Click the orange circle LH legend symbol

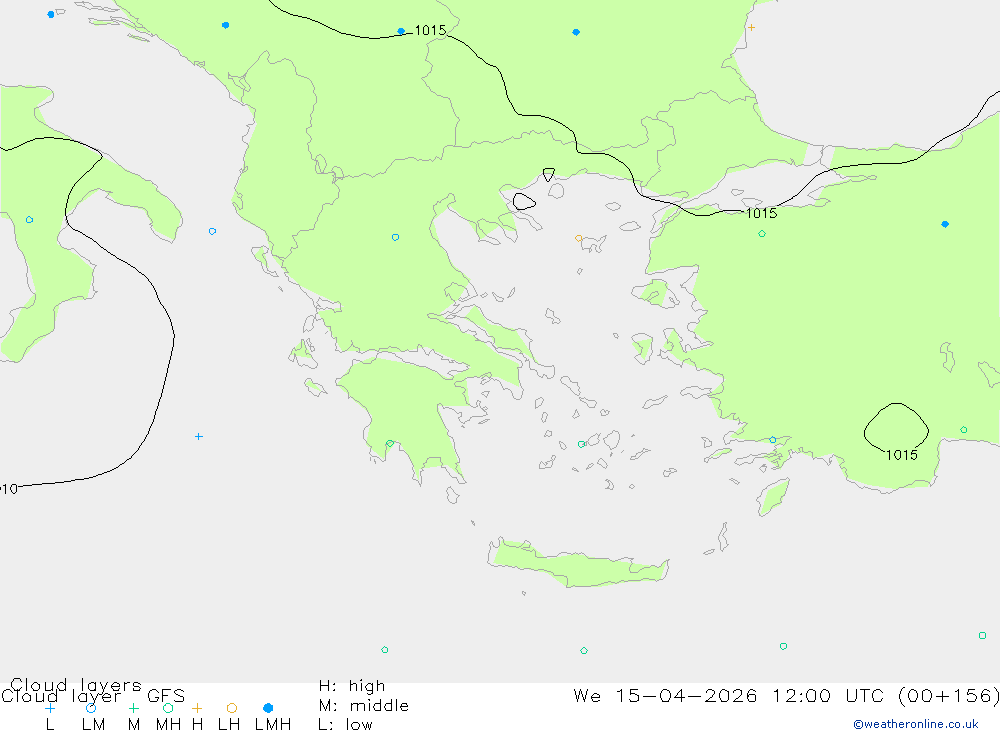[x=232, y=708]
